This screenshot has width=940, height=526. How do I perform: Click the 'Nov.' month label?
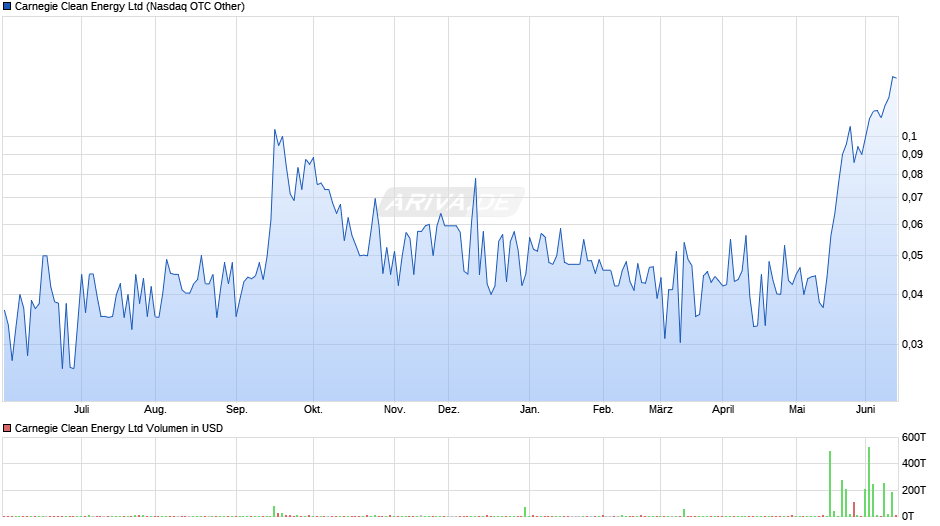[394, 409]
